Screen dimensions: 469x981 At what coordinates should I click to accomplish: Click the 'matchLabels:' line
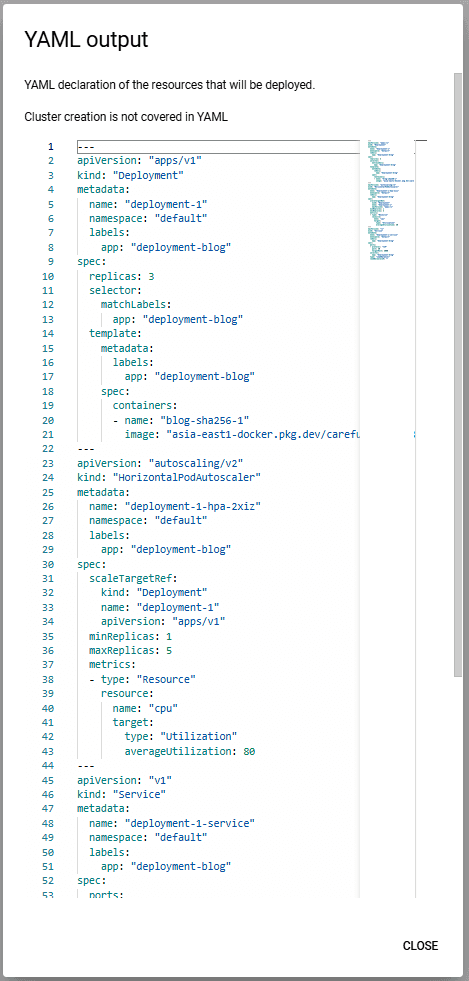[x=136, y=305]
